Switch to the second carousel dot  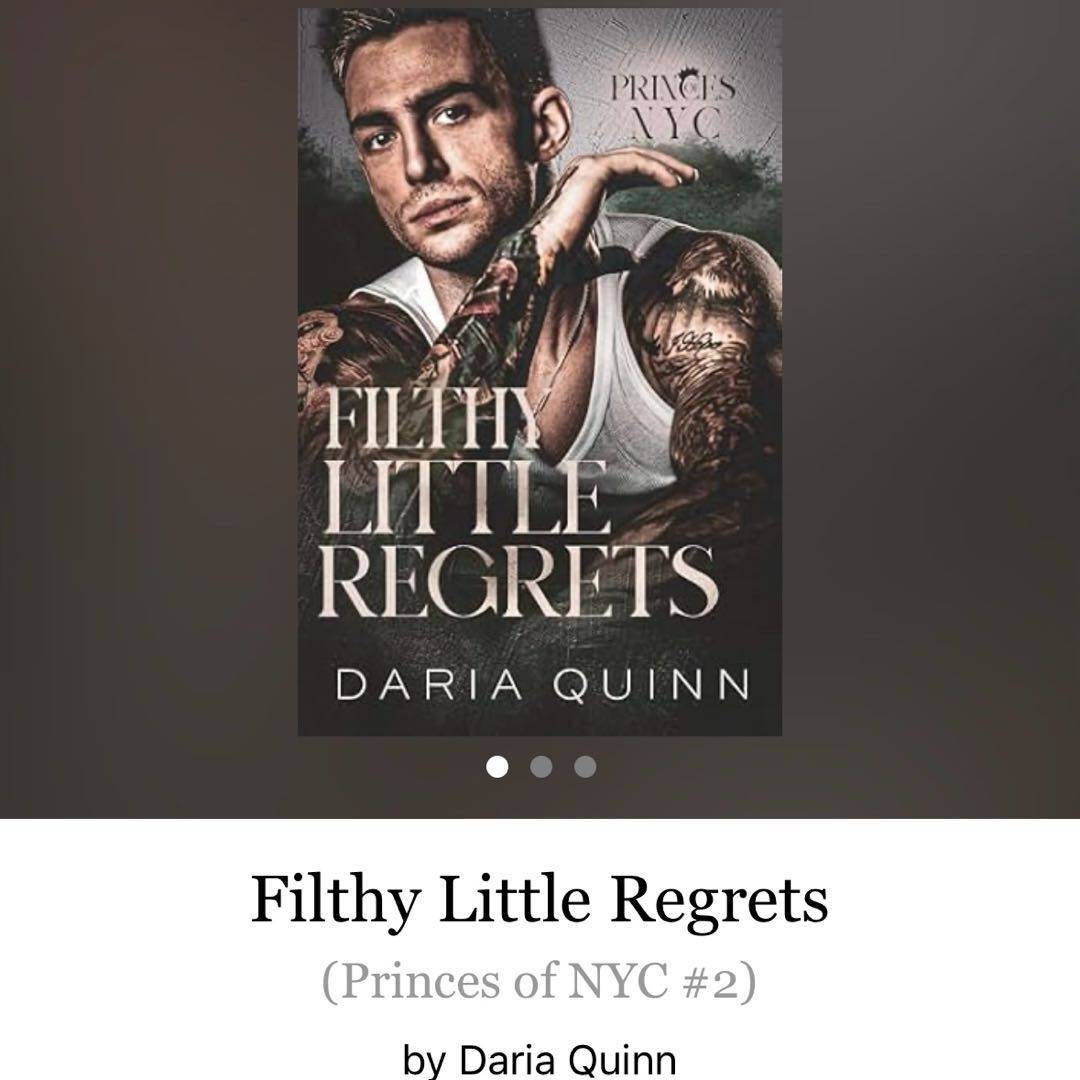tap(541, 767)
